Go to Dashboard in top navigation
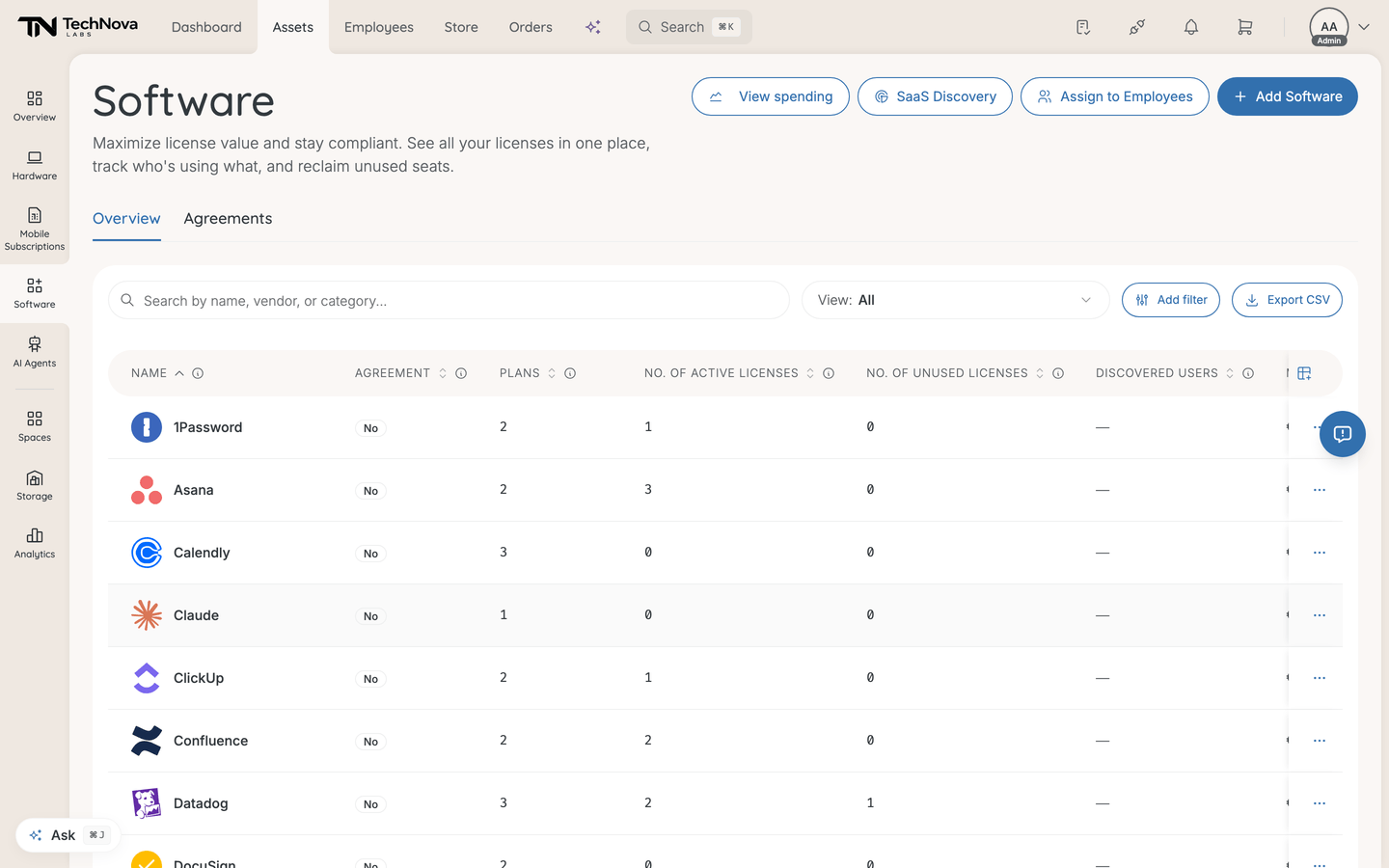1389x868 pixels. point(206,27)
